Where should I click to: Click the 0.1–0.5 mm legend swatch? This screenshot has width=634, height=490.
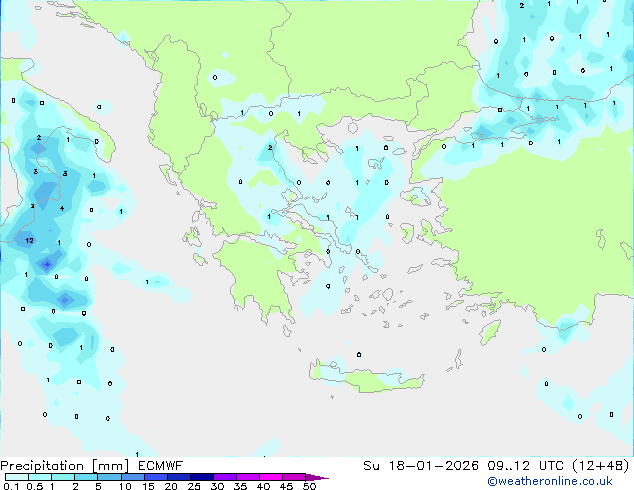(x=17, y=477)
